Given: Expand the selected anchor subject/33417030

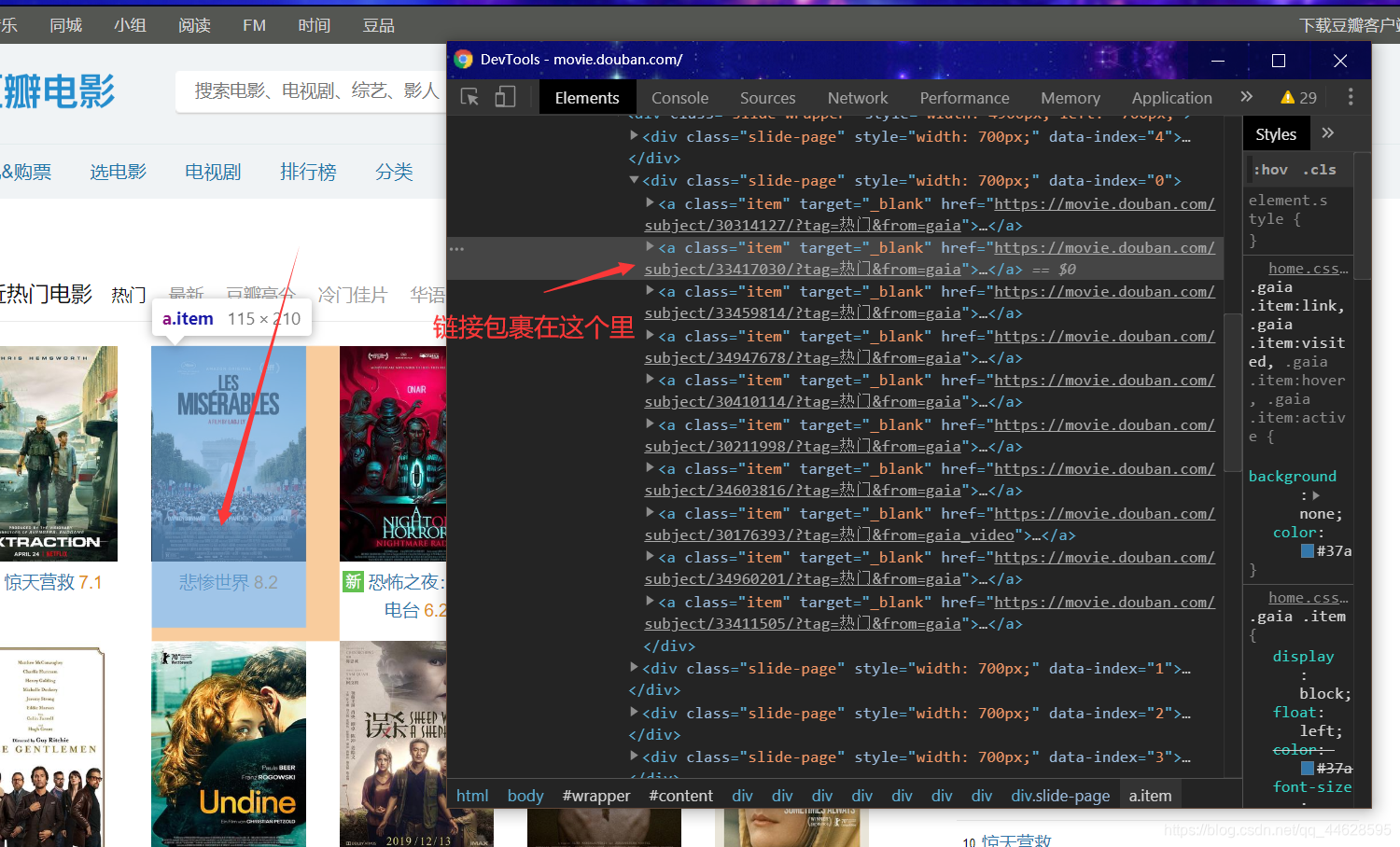Looking at the screenshot, I should (651, 247).
